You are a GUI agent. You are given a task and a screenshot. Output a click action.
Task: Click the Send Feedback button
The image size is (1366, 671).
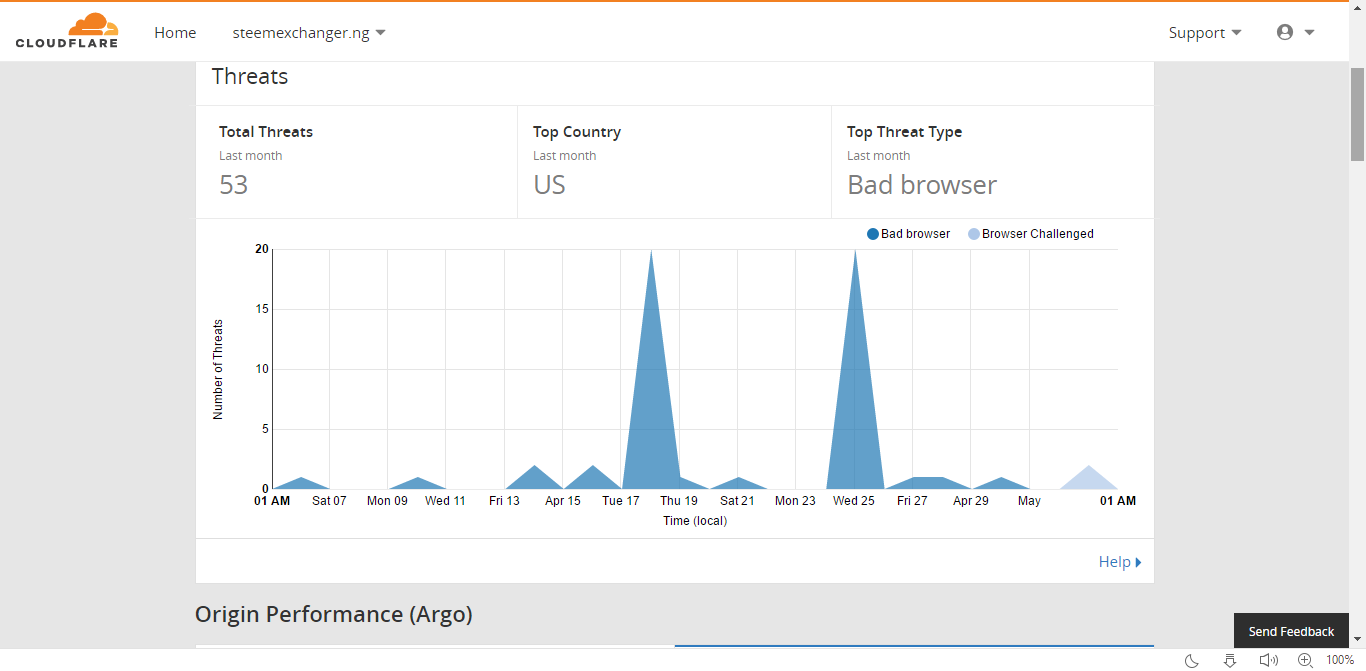pyautogui.click(x=1291, y=631)
